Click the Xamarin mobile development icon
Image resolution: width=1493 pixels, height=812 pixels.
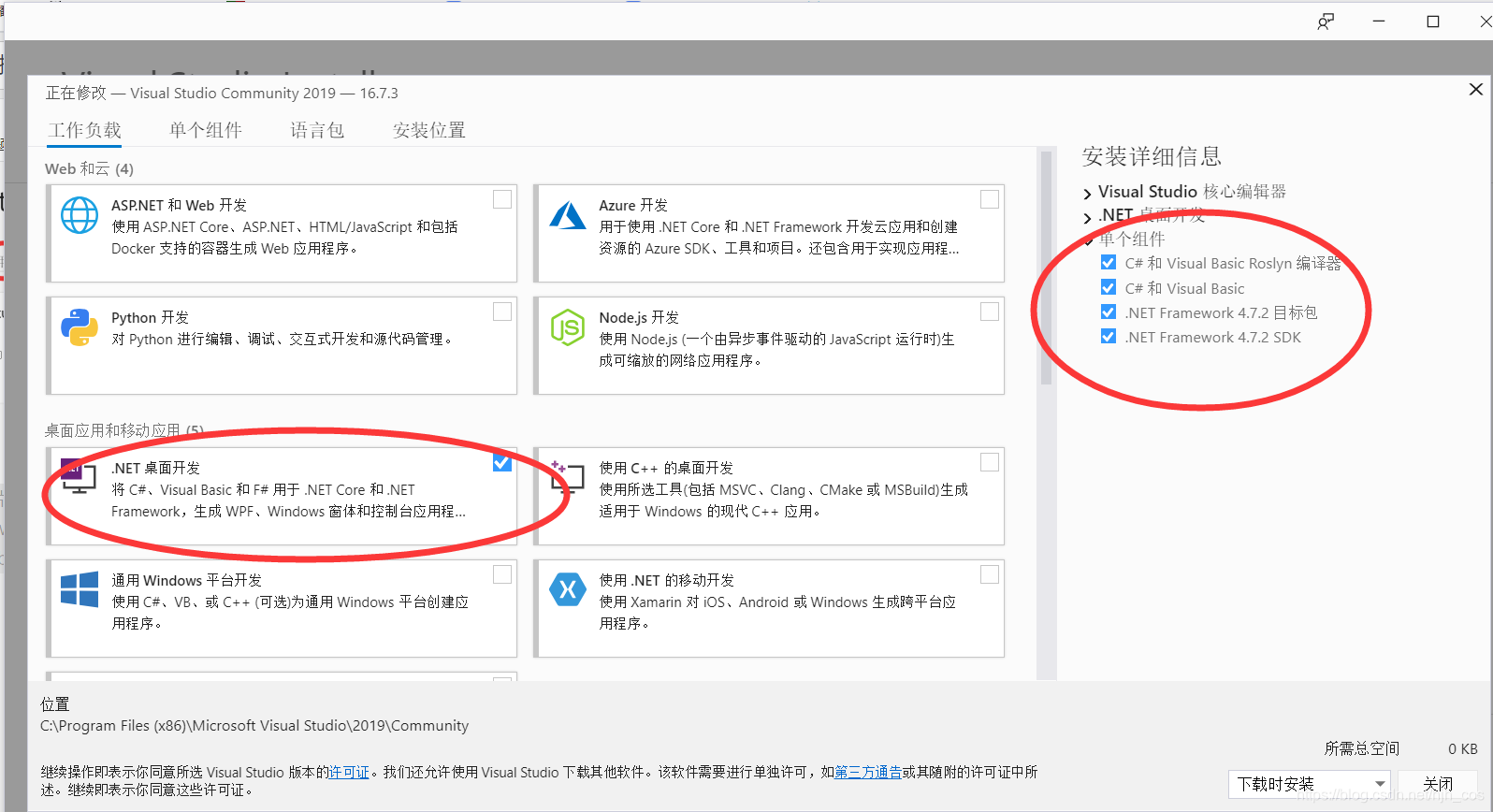pyautogui.click(x=568, y=589)
